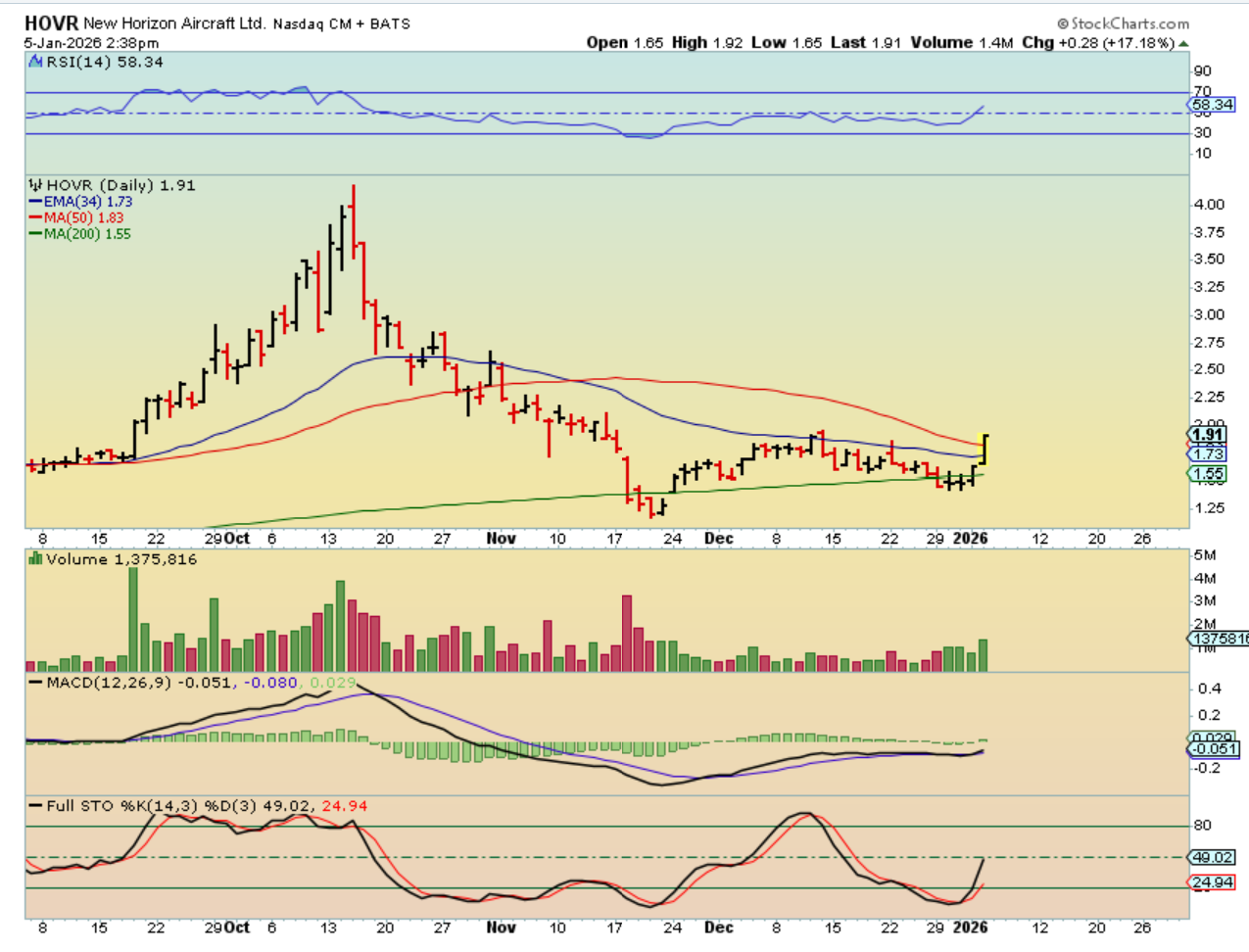Click the candlestick icon beside HOVR (Daily)
1249x952 pixels.
[36, 184]
